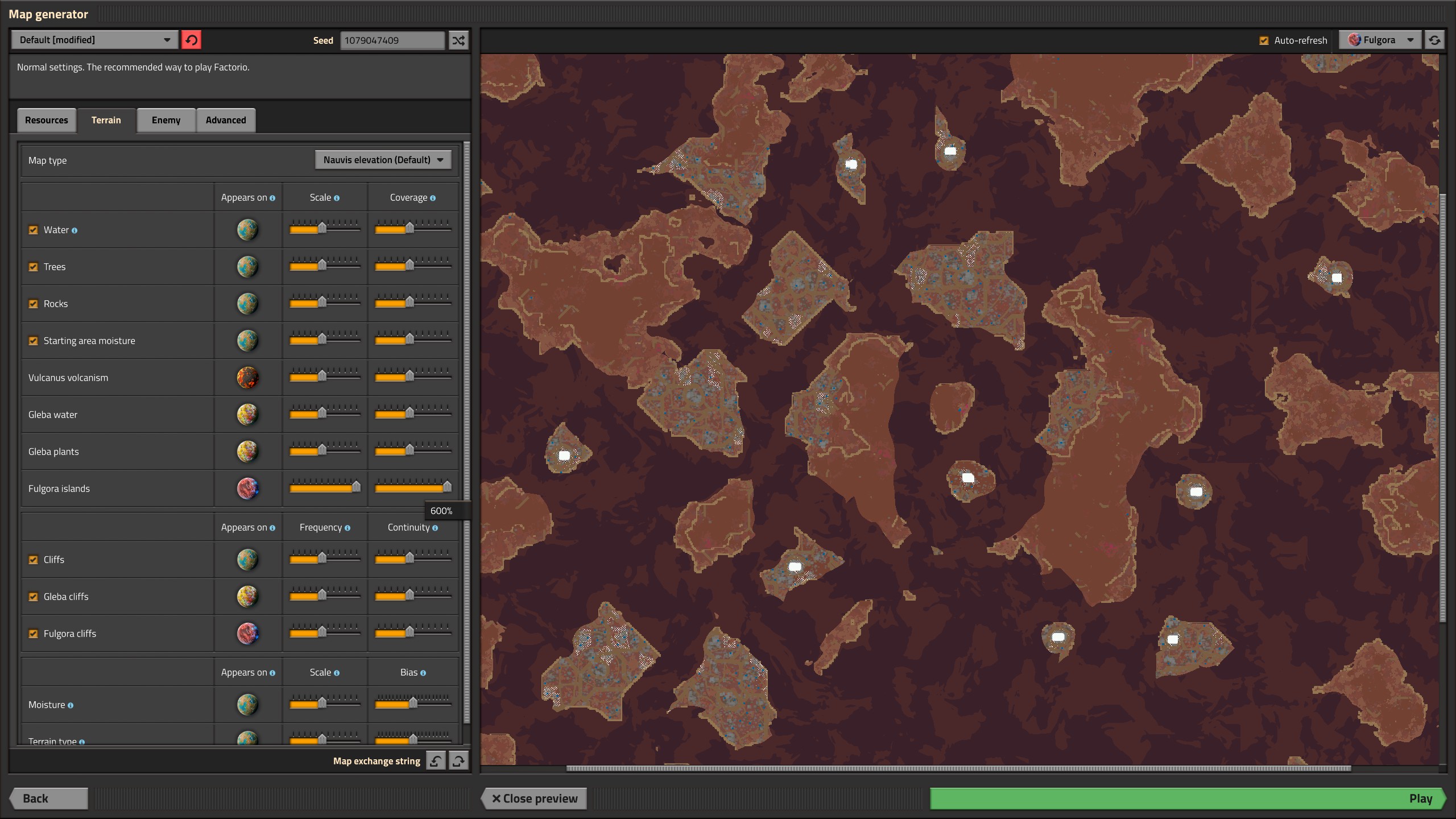The height and width of the screenshot is (819, 1456).
Task: Click the info icon beside Bias header
Action: tap(423, 673)
